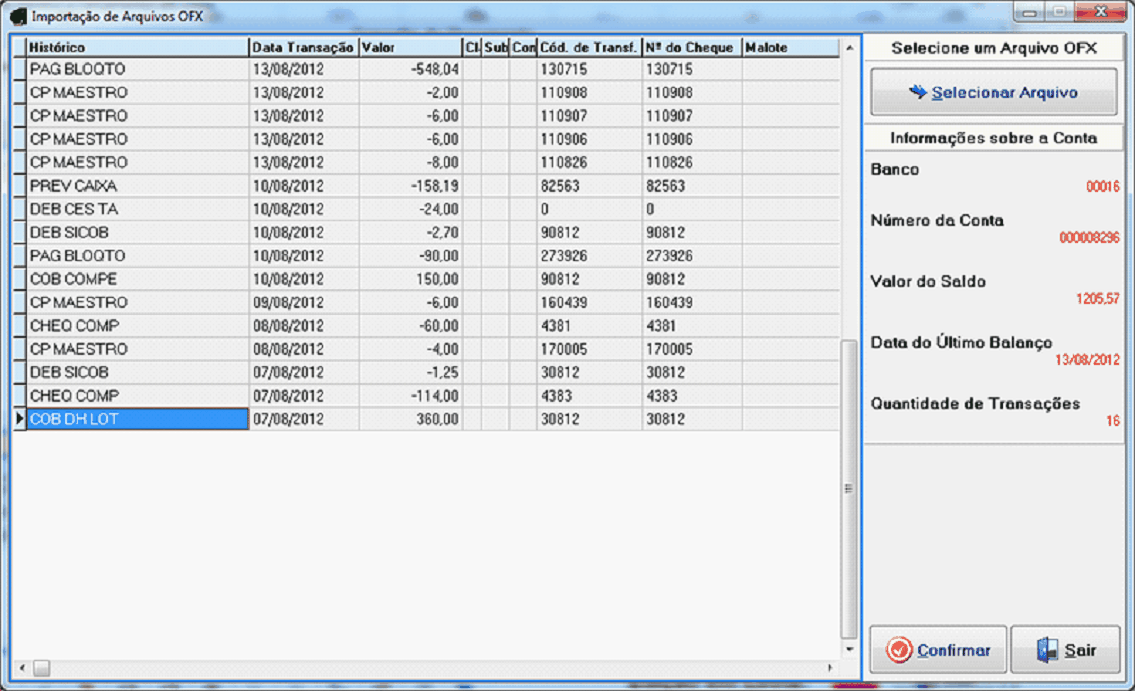Click the horizontal scrollbar thumb
Viewport: 1136px width, 692px height.
pyautogui.click(x=41, y=667)
